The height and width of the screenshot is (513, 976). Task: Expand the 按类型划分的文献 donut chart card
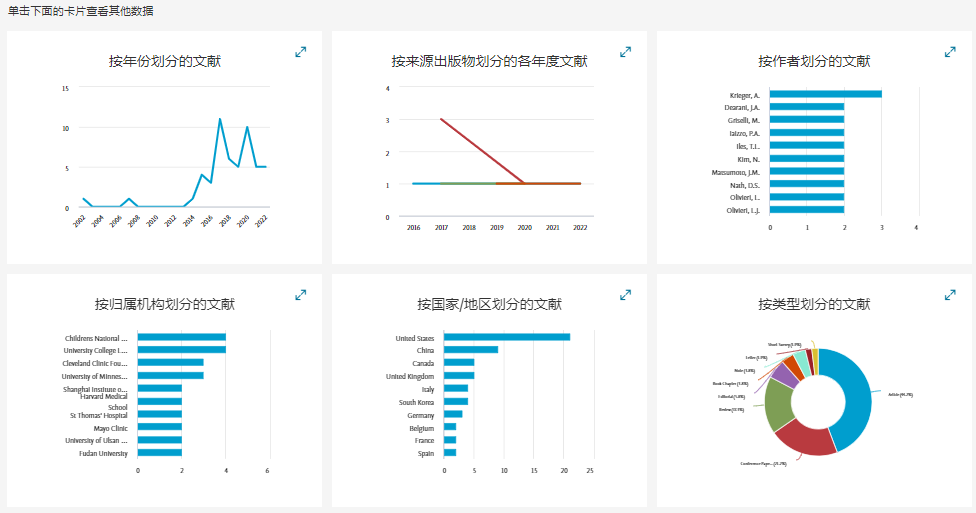point(950,295)
